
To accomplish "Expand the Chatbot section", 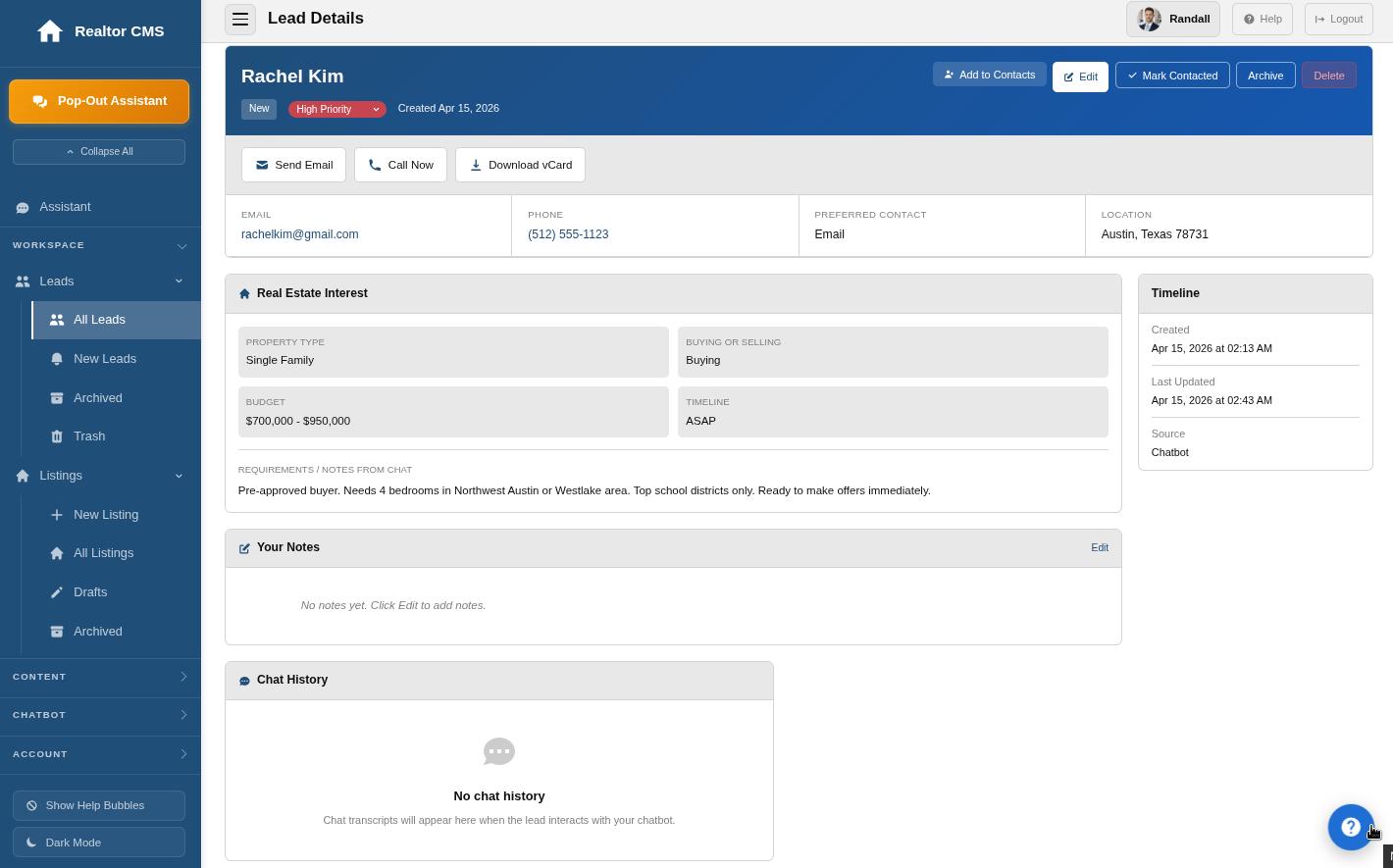I will coord(101,715).
